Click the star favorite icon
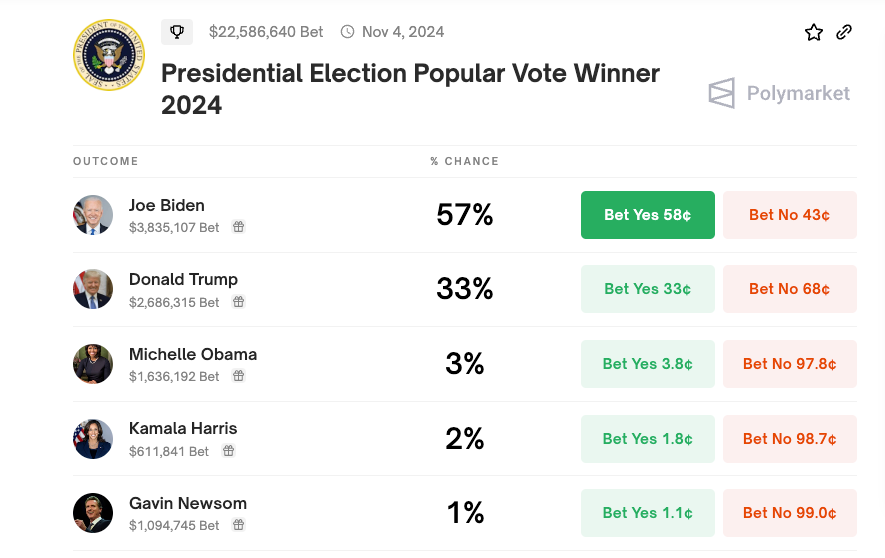Viewport: 885px width, 558px height. 814,32
